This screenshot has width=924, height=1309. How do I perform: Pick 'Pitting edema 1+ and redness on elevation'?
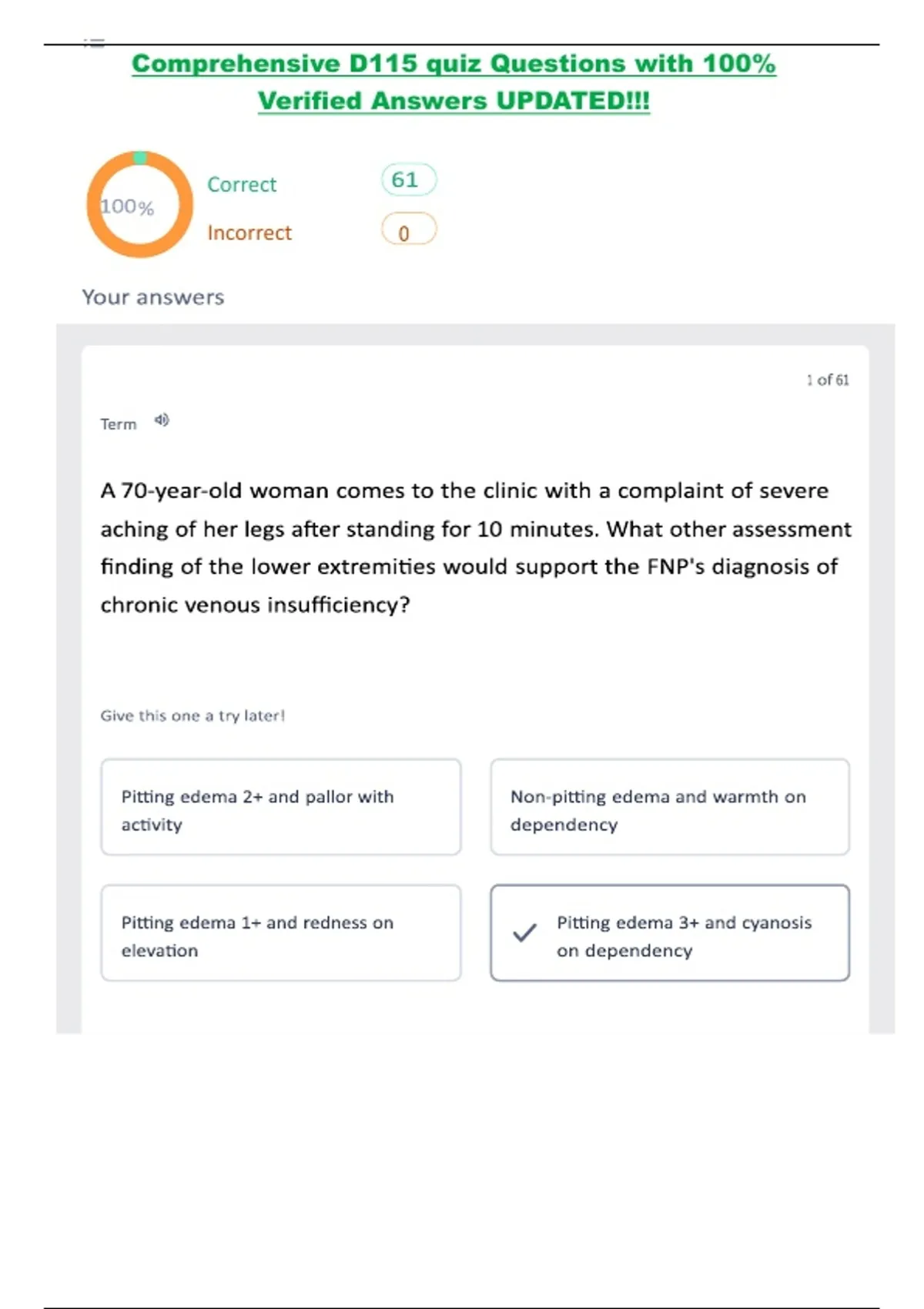(x=281, y=933)
